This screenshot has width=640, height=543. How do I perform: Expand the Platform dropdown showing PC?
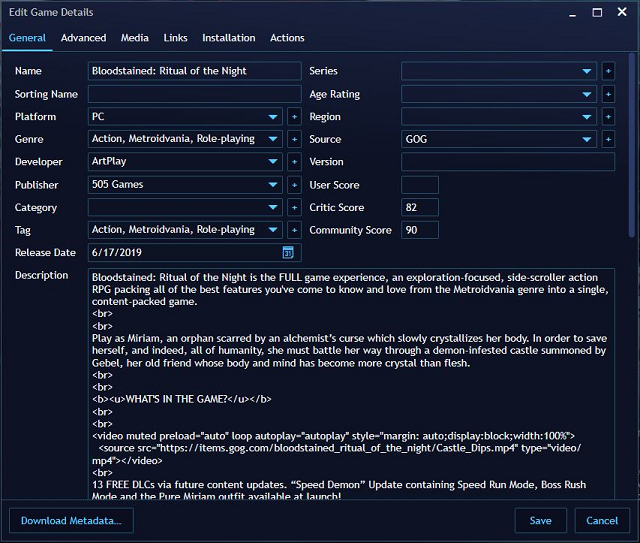coord(273,117)
